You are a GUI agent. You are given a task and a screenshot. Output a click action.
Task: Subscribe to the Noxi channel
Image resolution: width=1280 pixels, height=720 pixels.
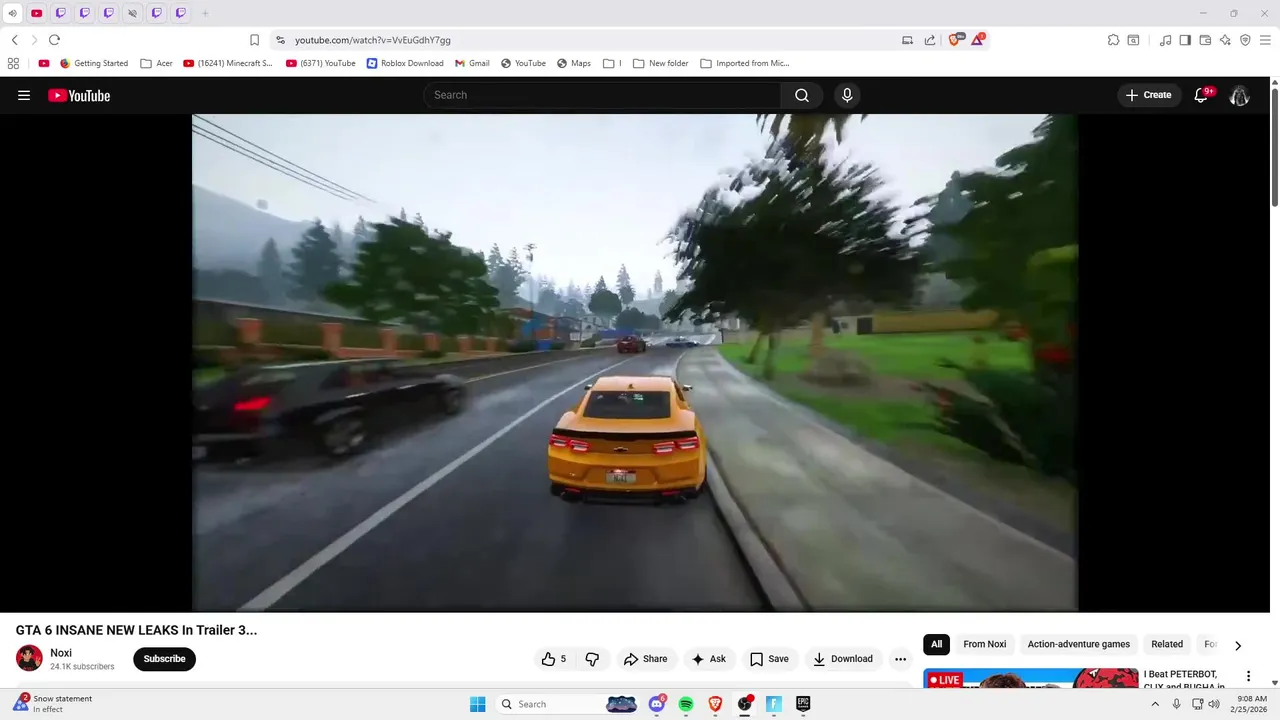click(x=164, y=659)
